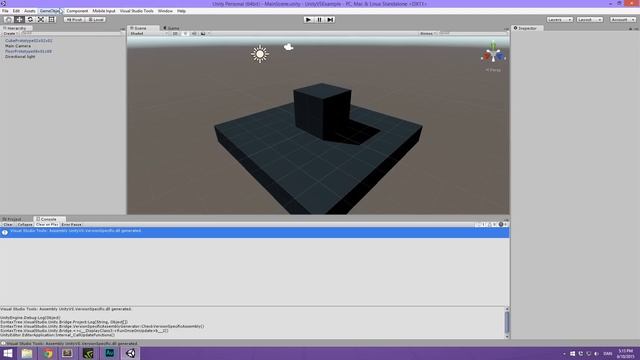Click the Pause button

(320, 20)
